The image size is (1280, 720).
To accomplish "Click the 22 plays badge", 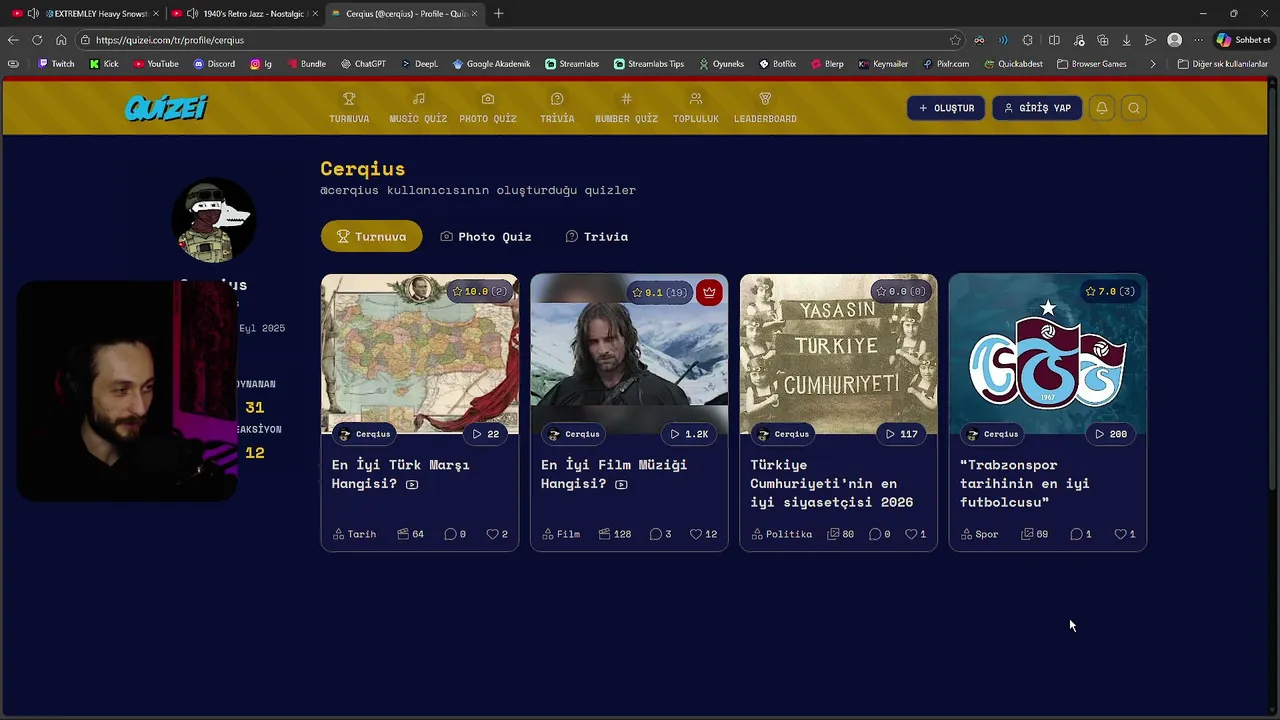I will click(x=485, y=434).
